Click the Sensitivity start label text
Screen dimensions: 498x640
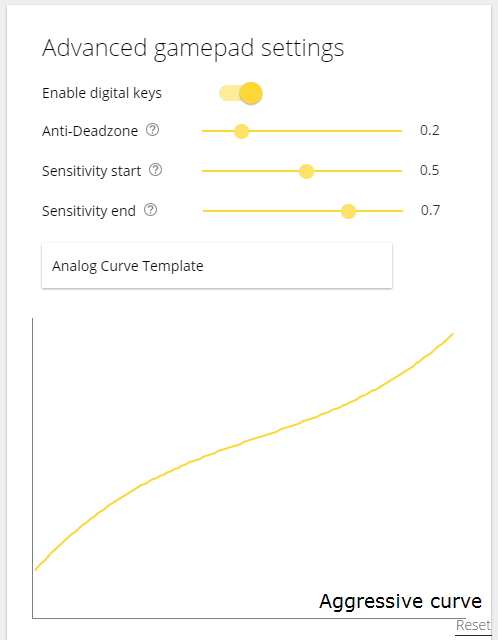[x=91, y=171]
